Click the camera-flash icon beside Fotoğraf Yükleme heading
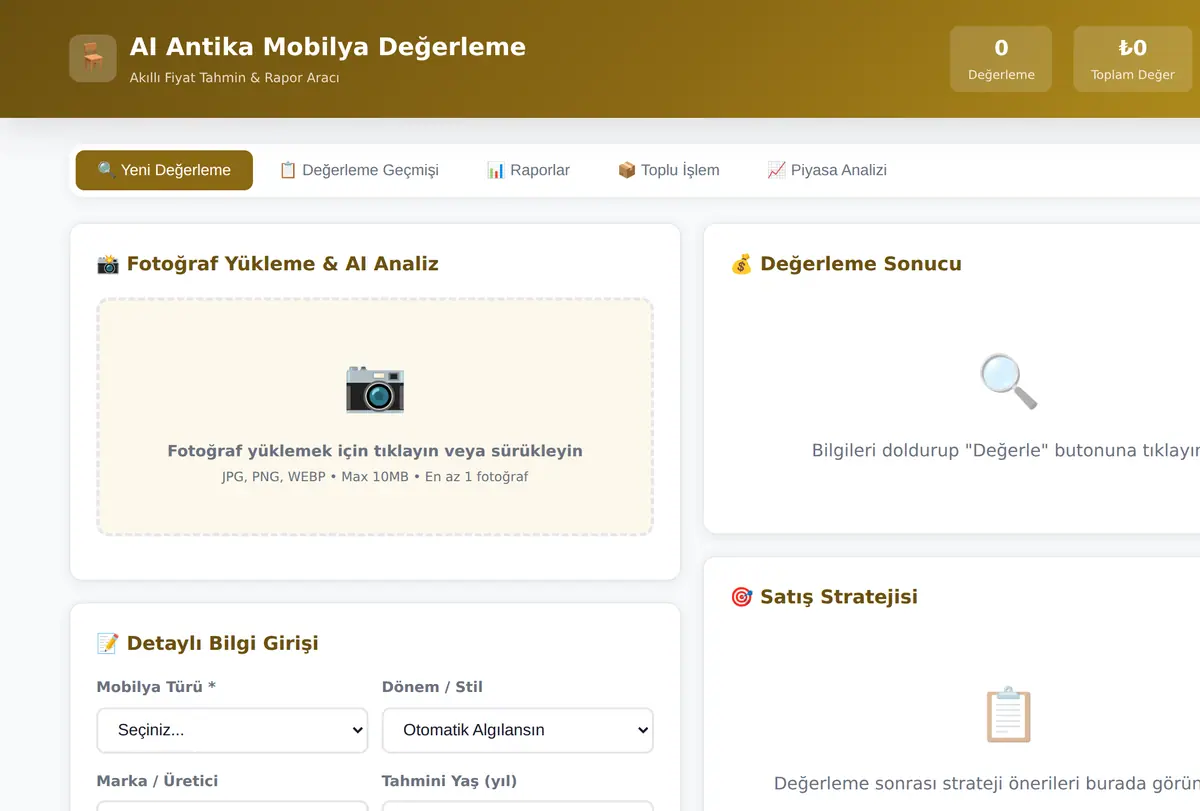 coord(107,264)
